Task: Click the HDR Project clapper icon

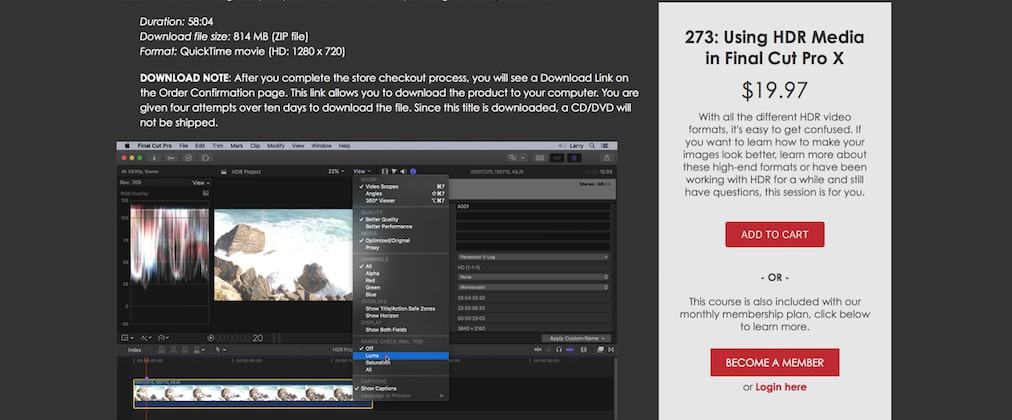Action: click(x=224, y=172)
